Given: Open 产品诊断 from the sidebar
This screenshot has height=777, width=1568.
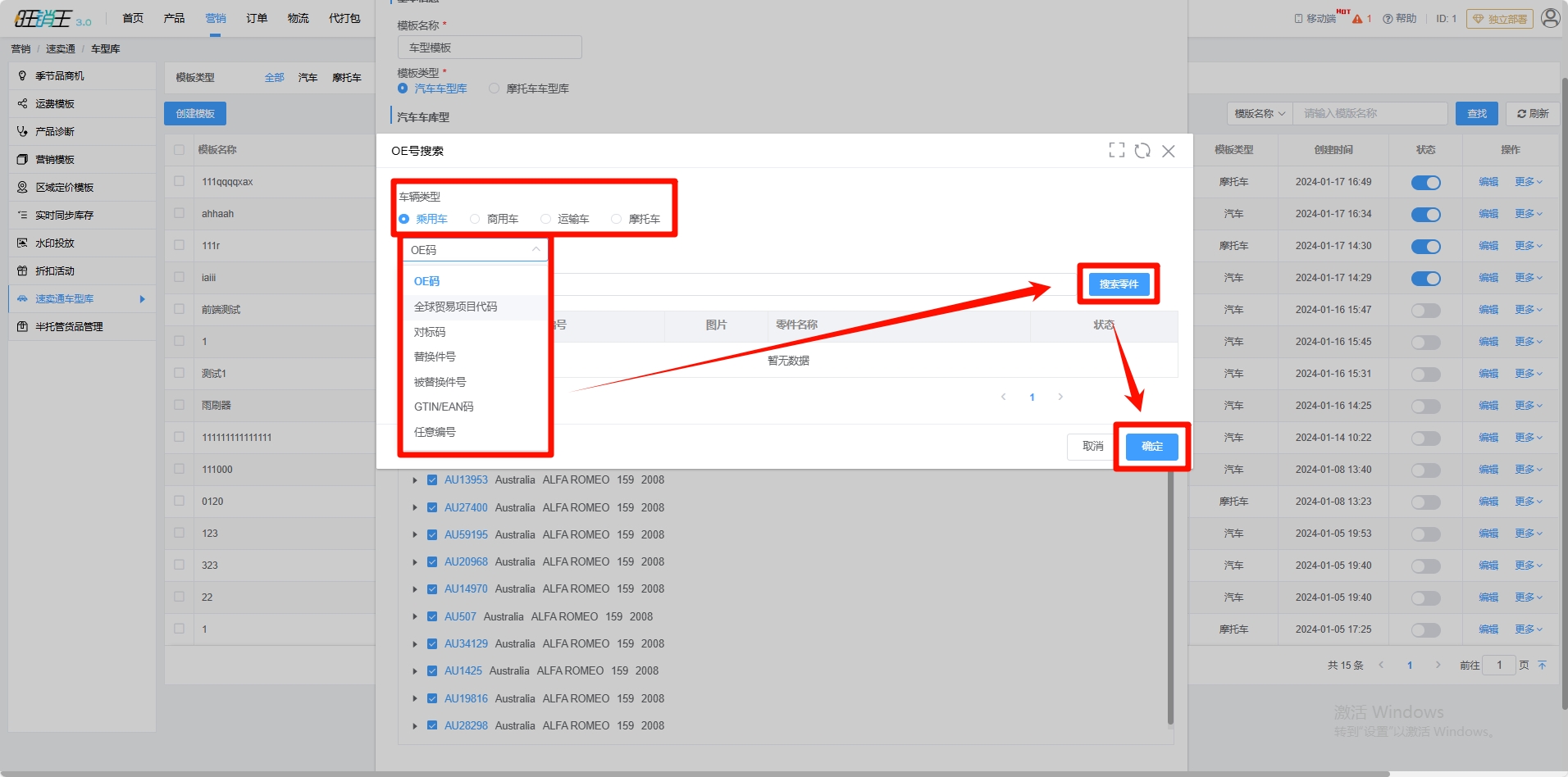Looking at the screenshot, I should 54,132.
